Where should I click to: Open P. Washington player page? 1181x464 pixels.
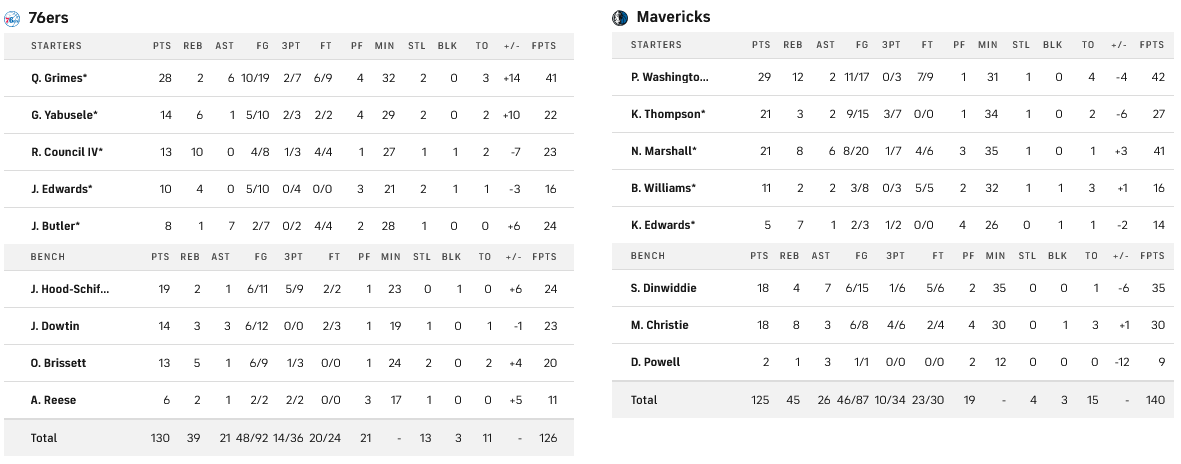[670, 77]
